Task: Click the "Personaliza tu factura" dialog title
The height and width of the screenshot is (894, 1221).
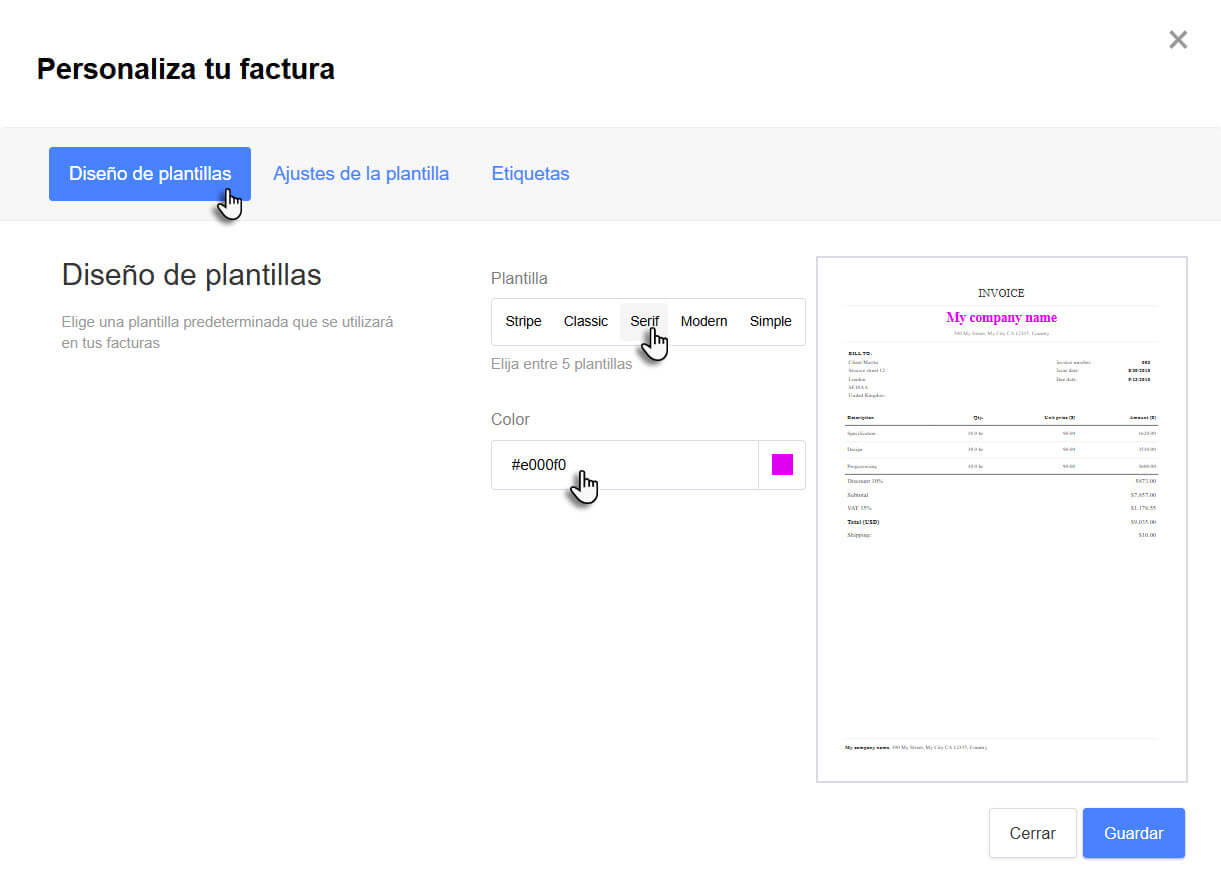Action: click(186, 69)
